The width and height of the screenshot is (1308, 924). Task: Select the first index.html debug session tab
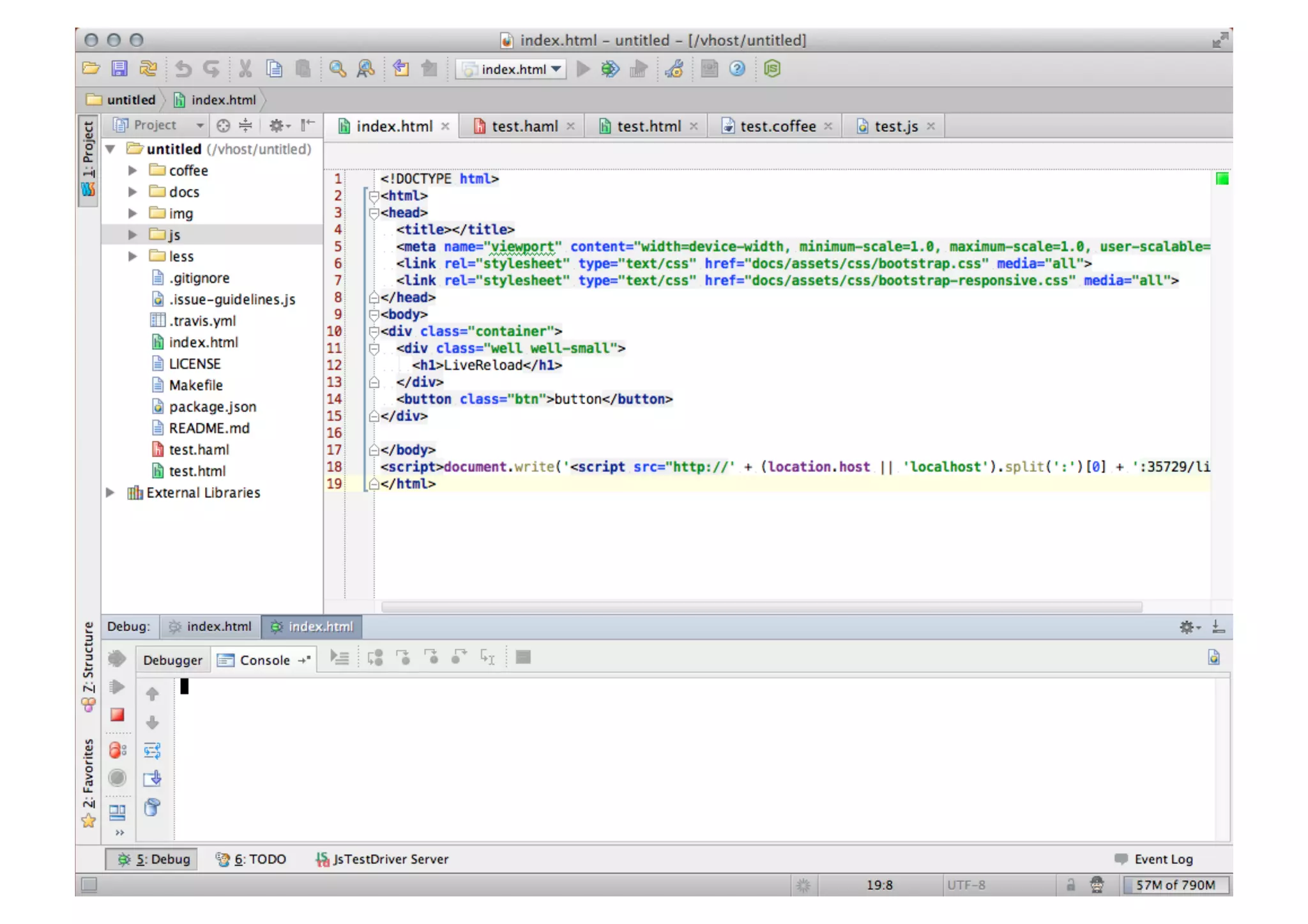click(x=211, y=626)
